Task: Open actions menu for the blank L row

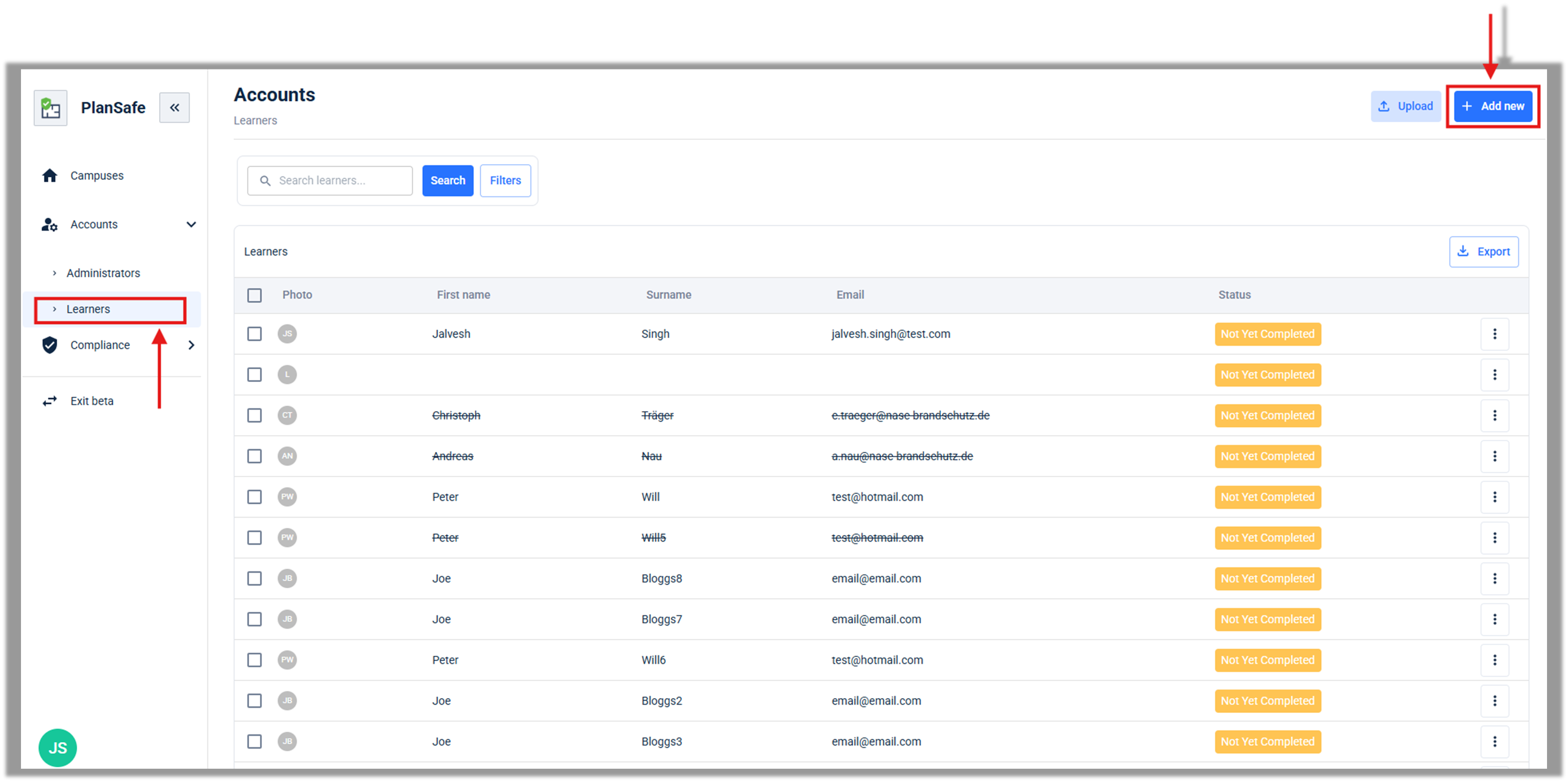Action: pyautogui.click(x=1494, y=375)
